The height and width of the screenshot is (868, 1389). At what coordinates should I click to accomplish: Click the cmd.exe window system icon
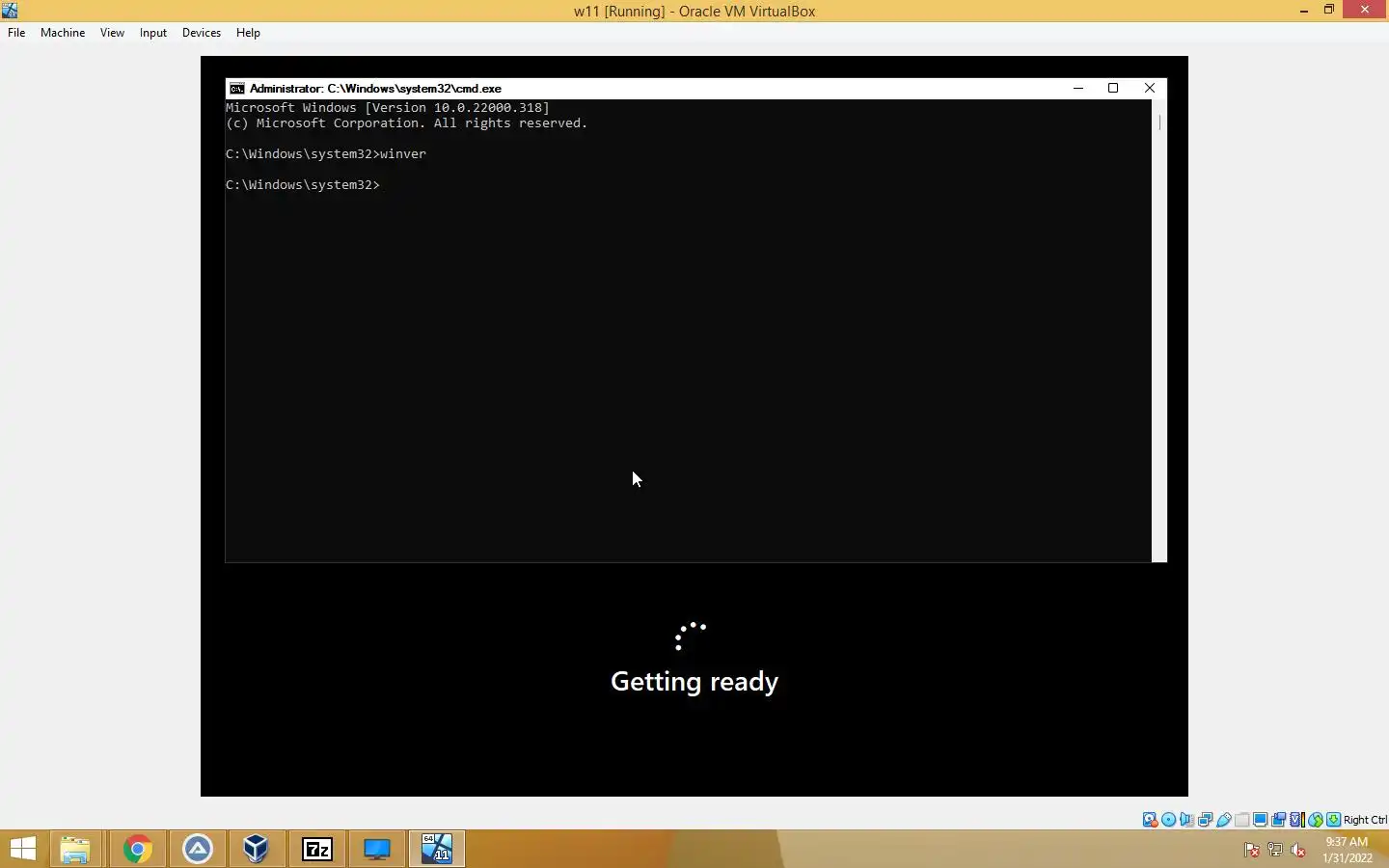click(x=236, y=88)
